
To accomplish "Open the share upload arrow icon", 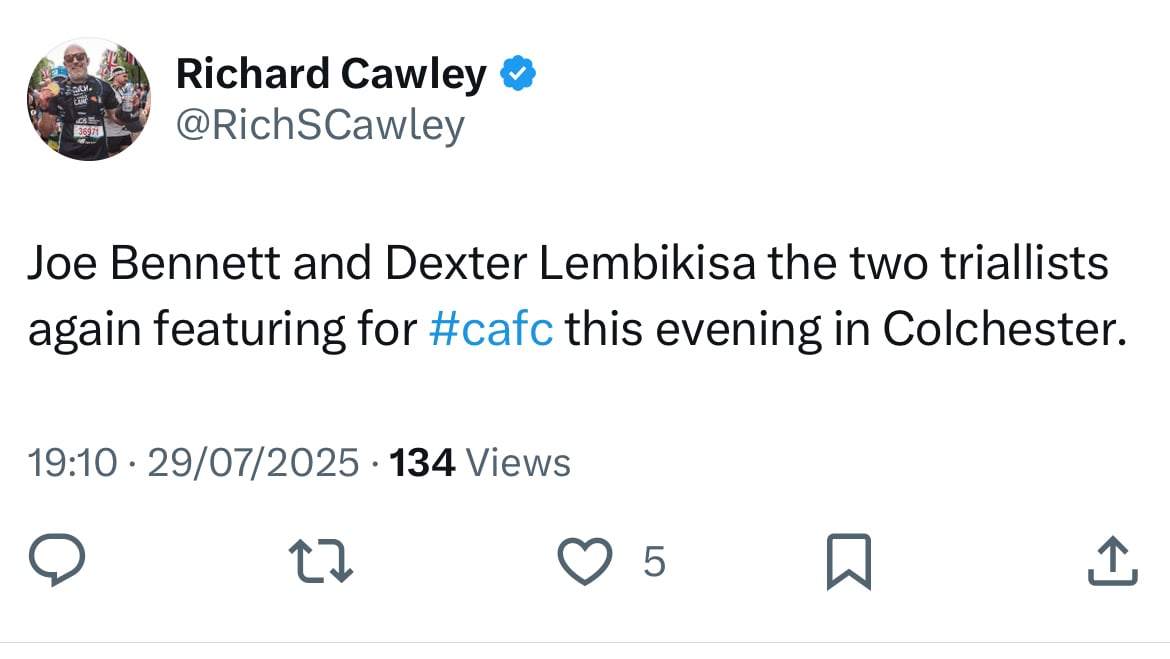I will [1113, 560].
